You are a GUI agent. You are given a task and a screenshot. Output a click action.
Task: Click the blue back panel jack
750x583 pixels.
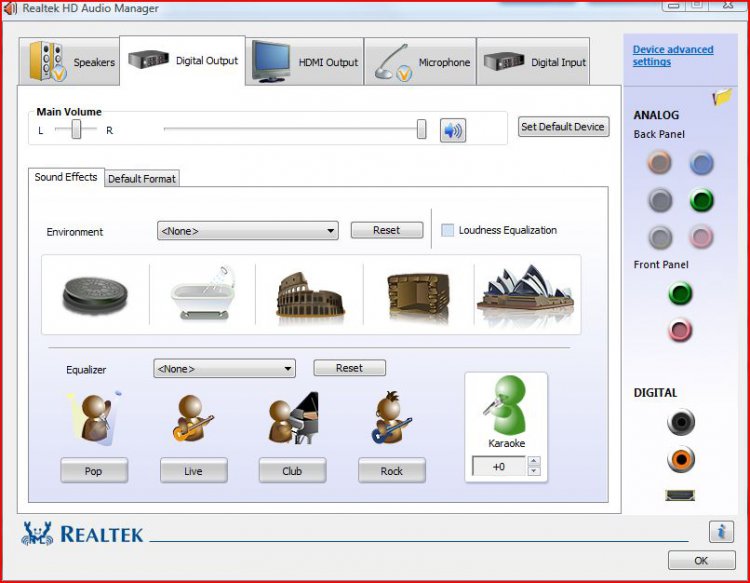tap(701, 163)
